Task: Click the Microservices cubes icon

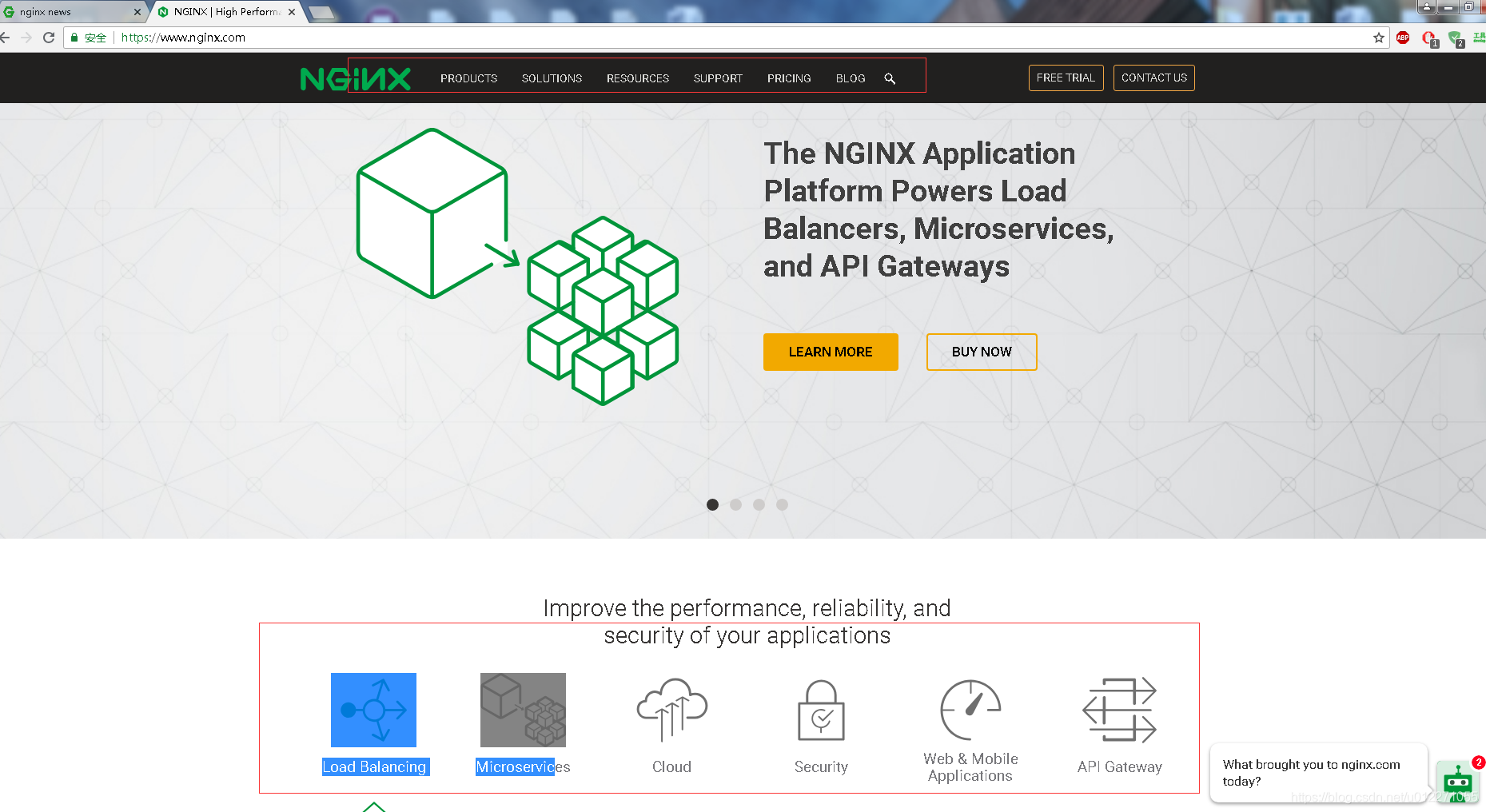Action: (523, 710)
